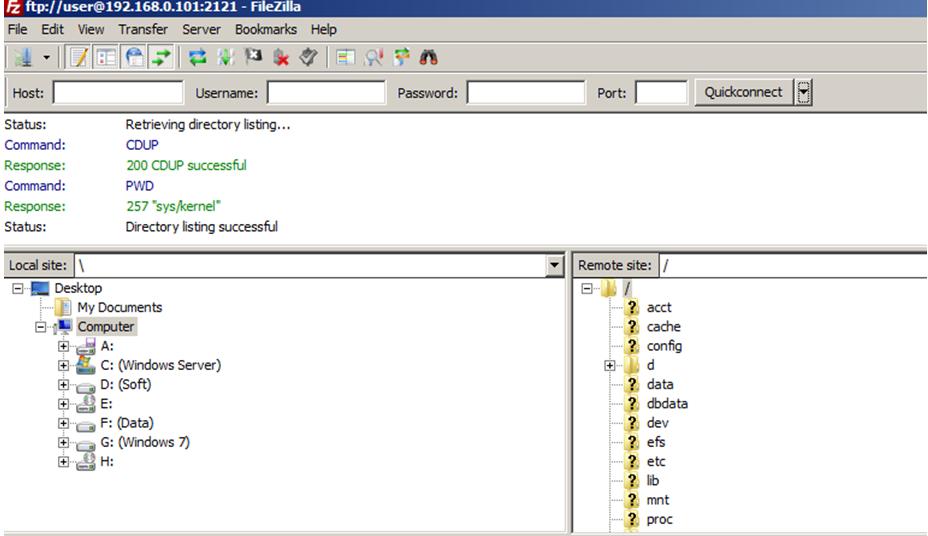Image resolution: width=928 pixels, height=536 pixels.
Task: Click the binoculars search remote files icon
Action: (428, 57)
